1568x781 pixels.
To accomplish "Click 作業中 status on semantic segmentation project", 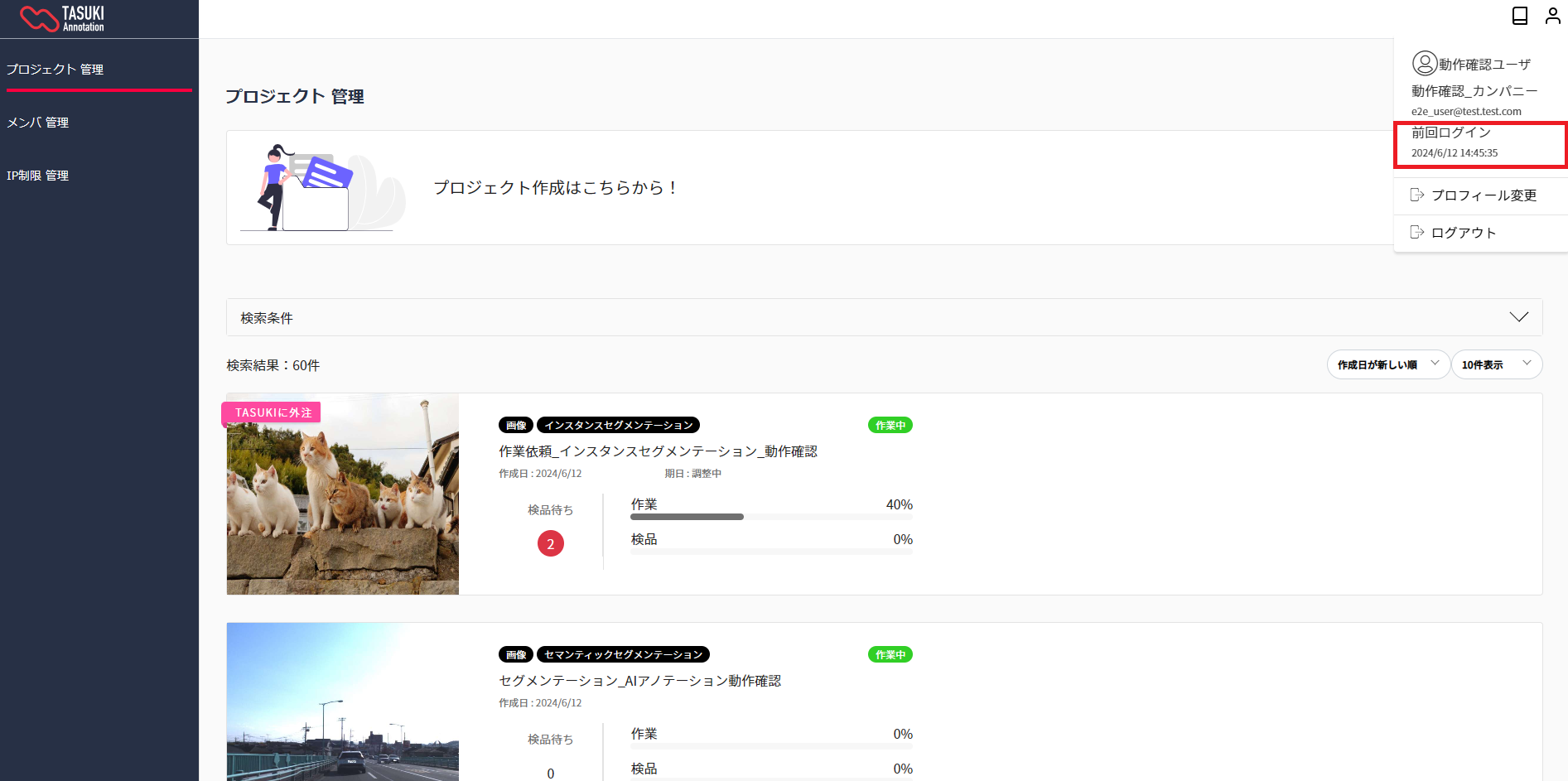I will [890, 654].
